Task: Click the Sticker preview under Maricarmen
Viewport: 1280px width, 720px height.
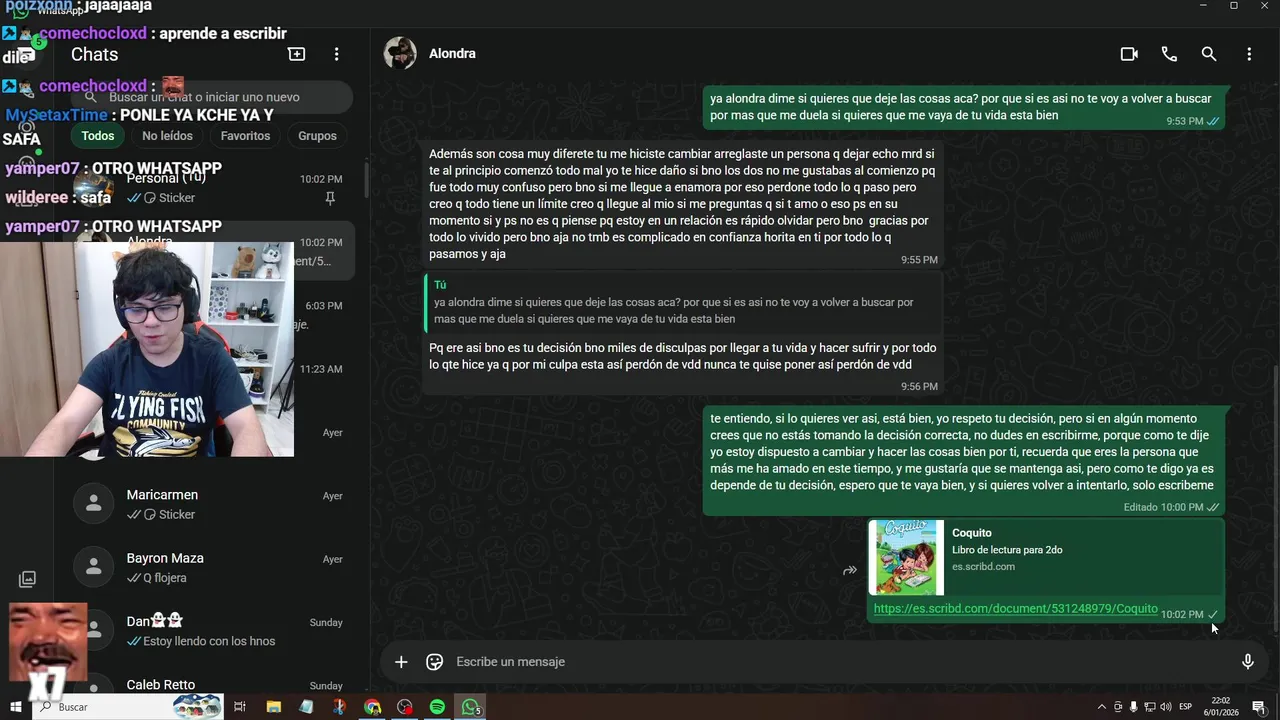Action: [161, 515]
